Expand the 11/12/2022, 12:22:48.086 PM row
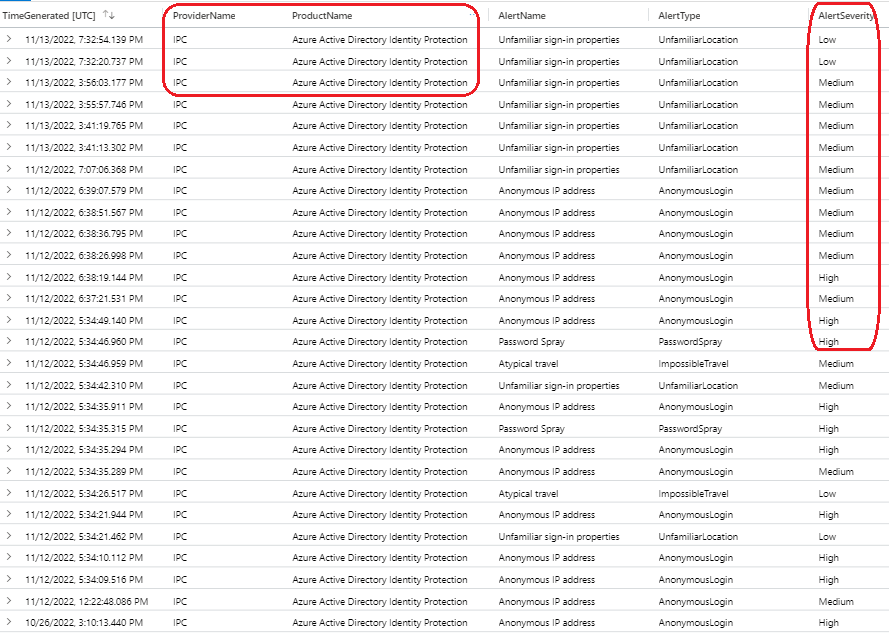This screenshot has height=635, width=889. [9, 602]
